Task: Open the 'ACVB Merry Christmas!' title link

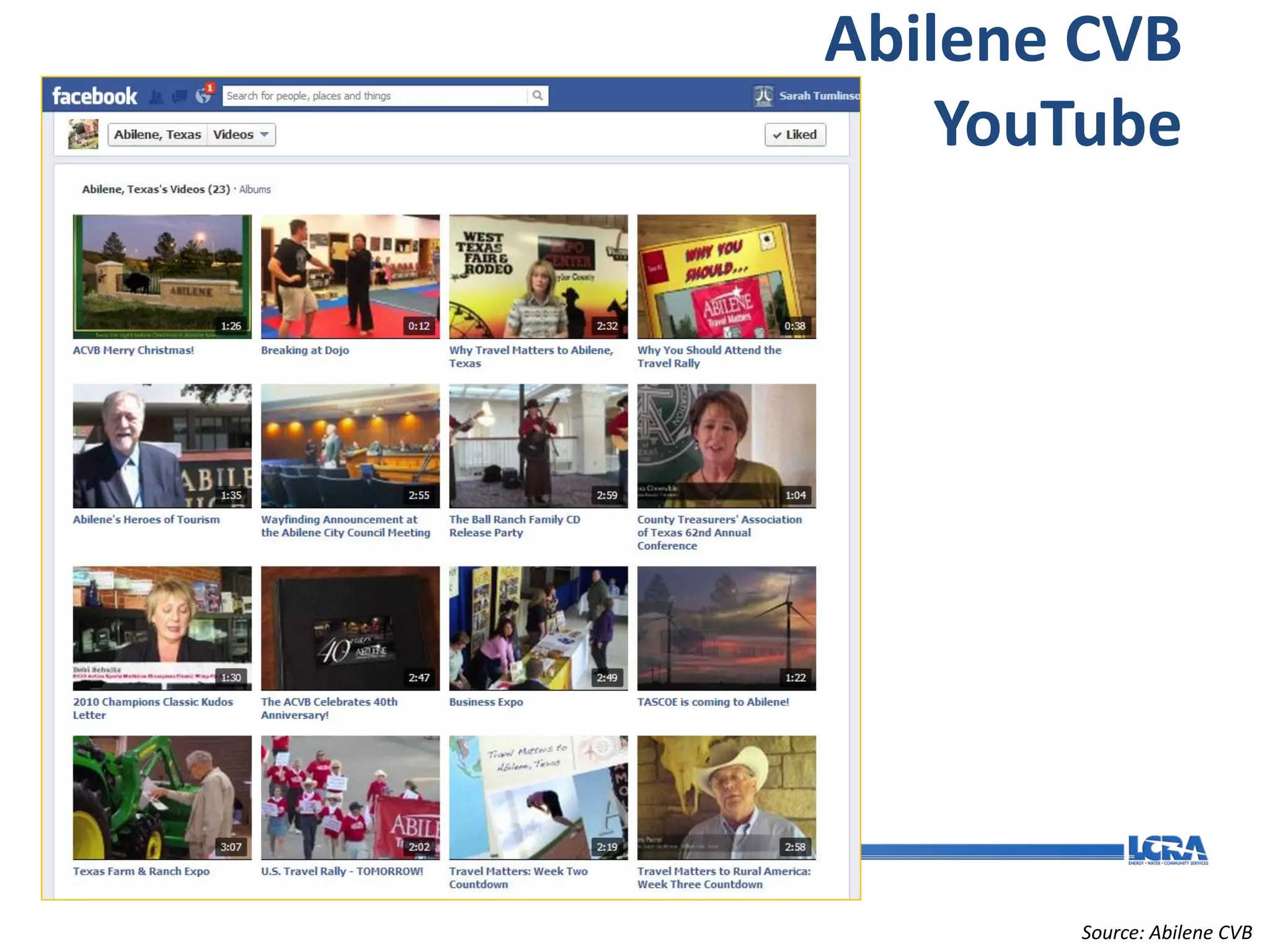Action: pyautogui.click(x=133, y=350)
